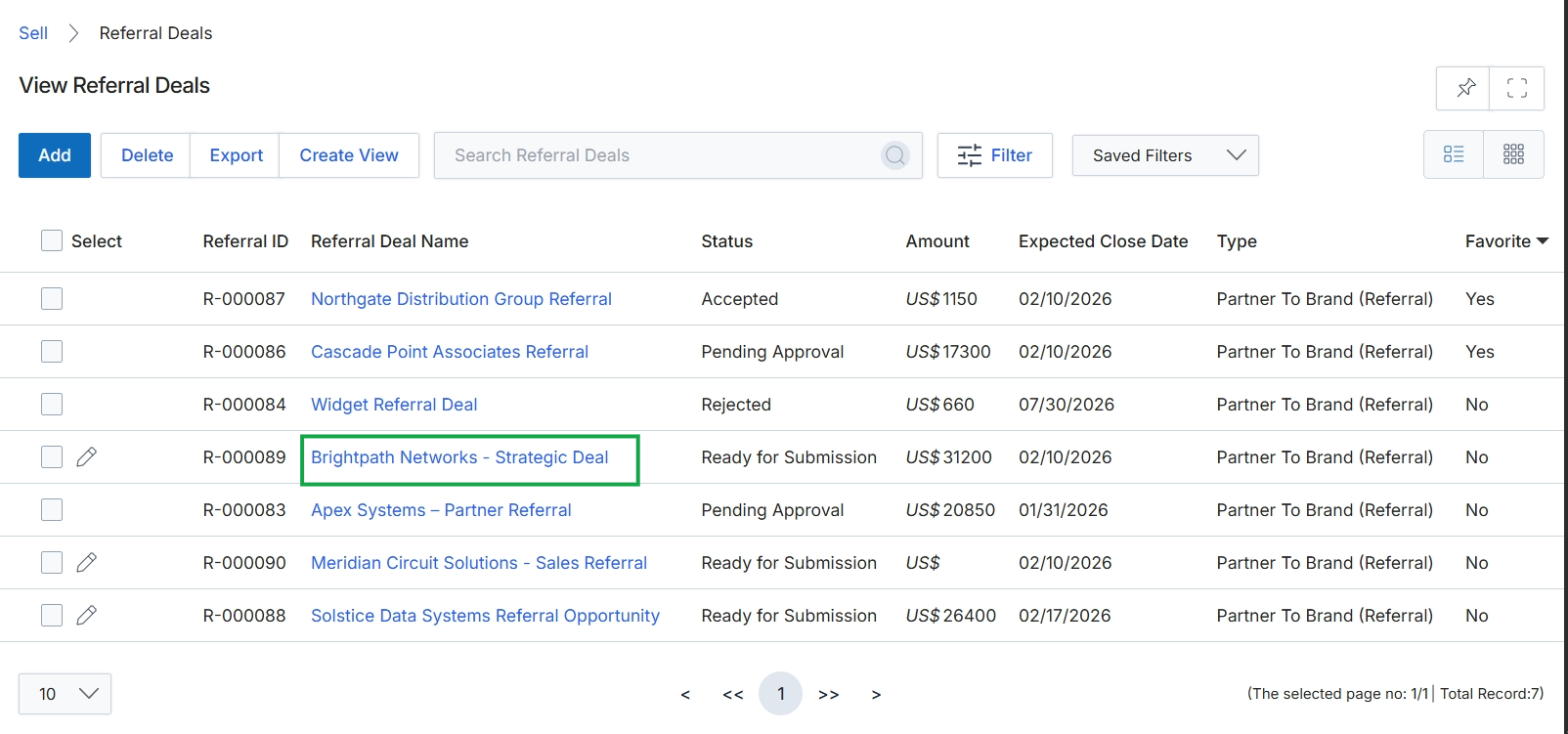Open Northgate Distribution Group Referral
1568x734 pixels.
click(x=461, y=299)
